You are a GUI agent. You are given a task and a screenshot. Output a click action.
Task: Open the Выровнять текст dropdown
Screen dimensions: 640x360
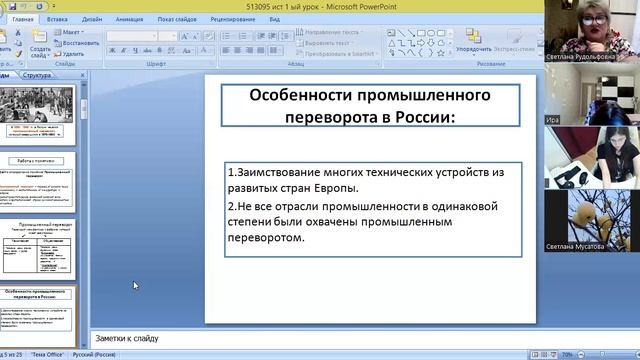click(x=324, y=43)
